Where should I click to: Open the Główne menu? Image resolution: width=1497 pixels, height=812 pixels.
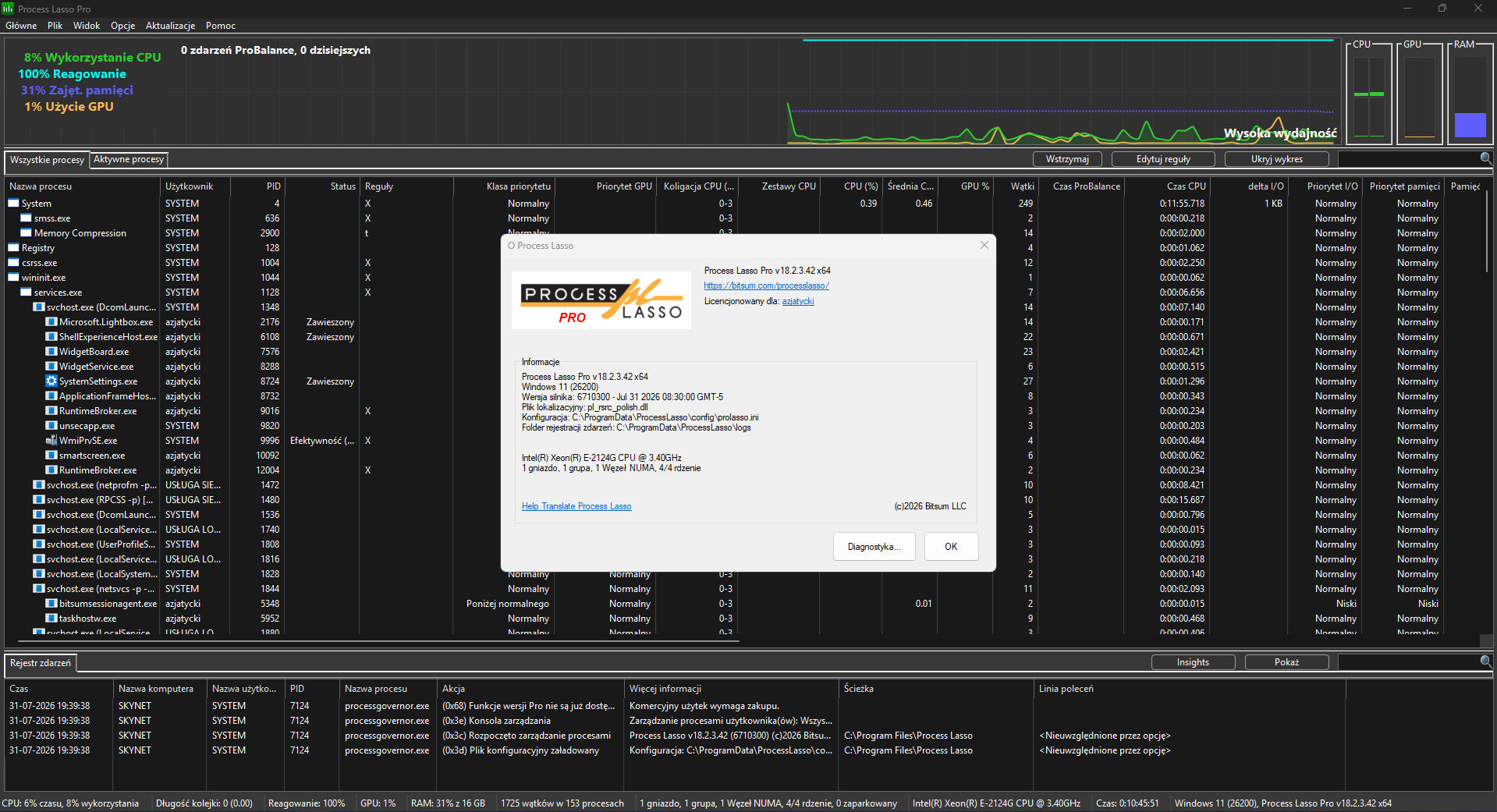(x=21, y=26)
